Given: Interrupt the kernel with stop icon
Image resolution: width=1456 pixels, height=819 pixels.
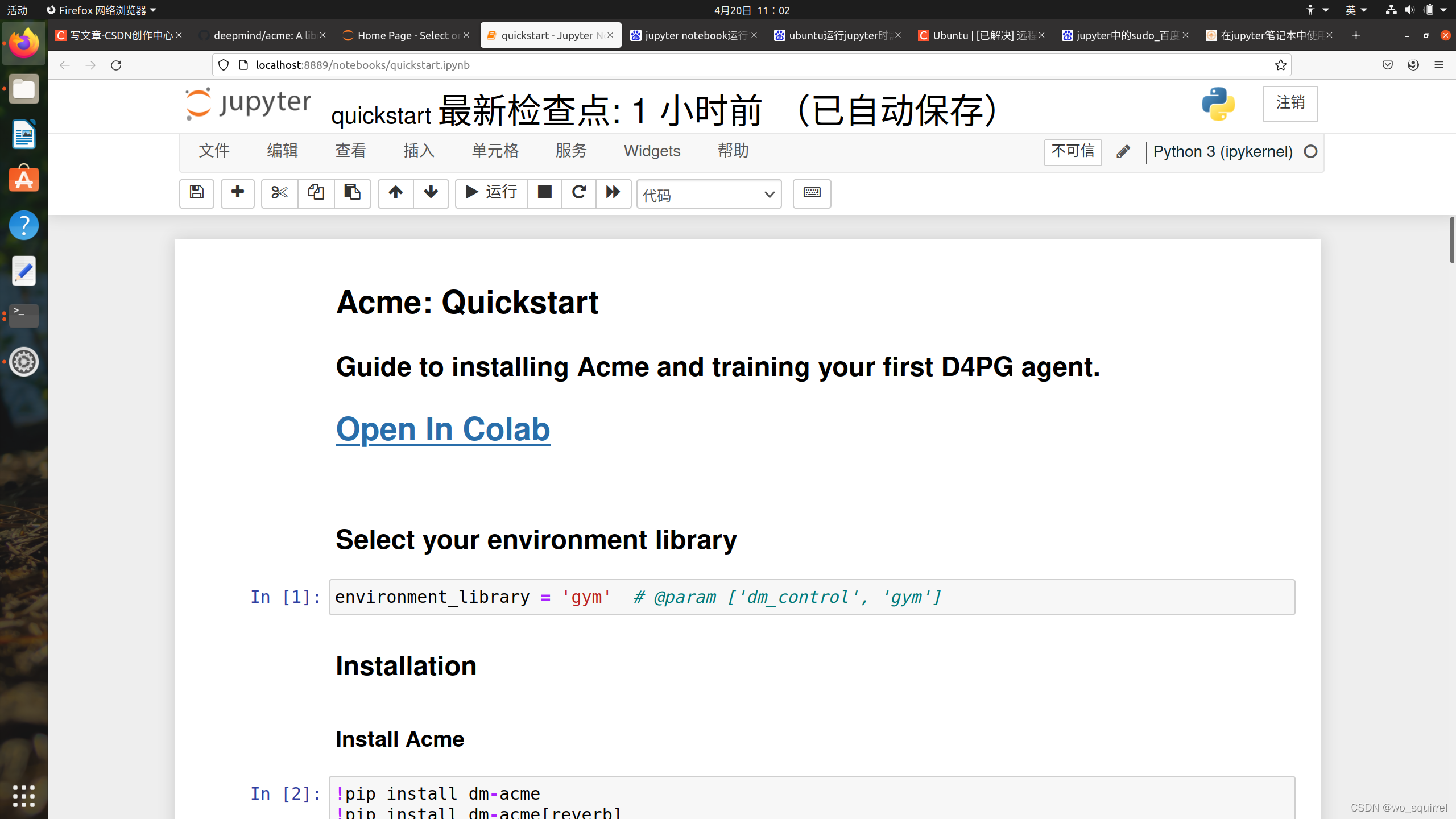Looking at the screenshot, I should pyautogui.click(x=545, y=193).
